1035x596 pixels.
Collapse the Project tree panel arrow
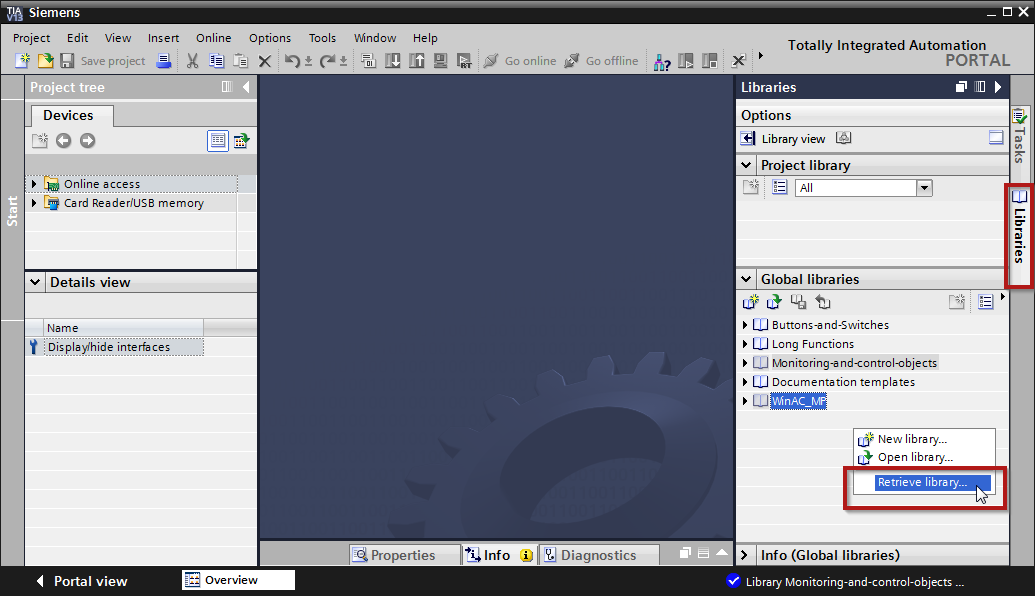pyautogui.click(x=246, y=87)
